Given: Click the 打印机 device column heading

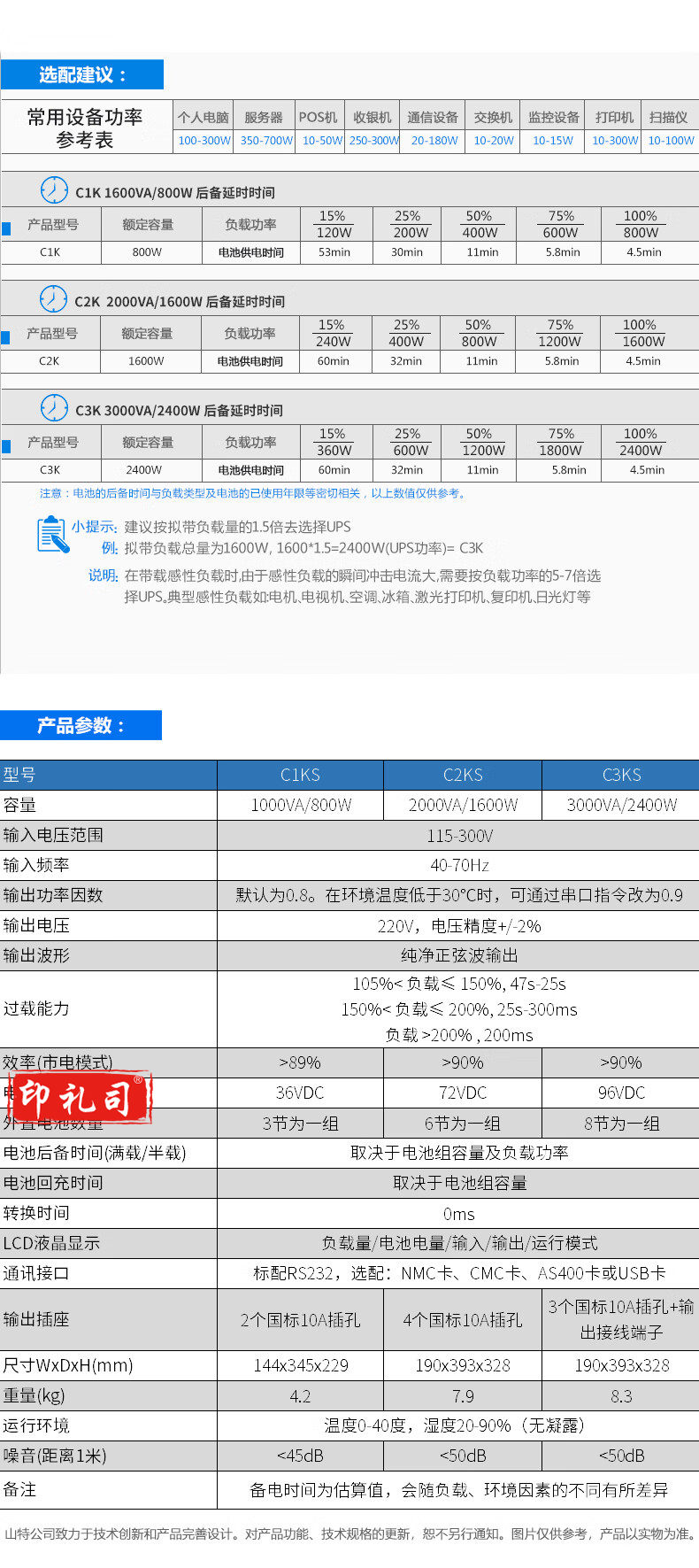Looking at the screenshot, I should click(x=614, y=117).
